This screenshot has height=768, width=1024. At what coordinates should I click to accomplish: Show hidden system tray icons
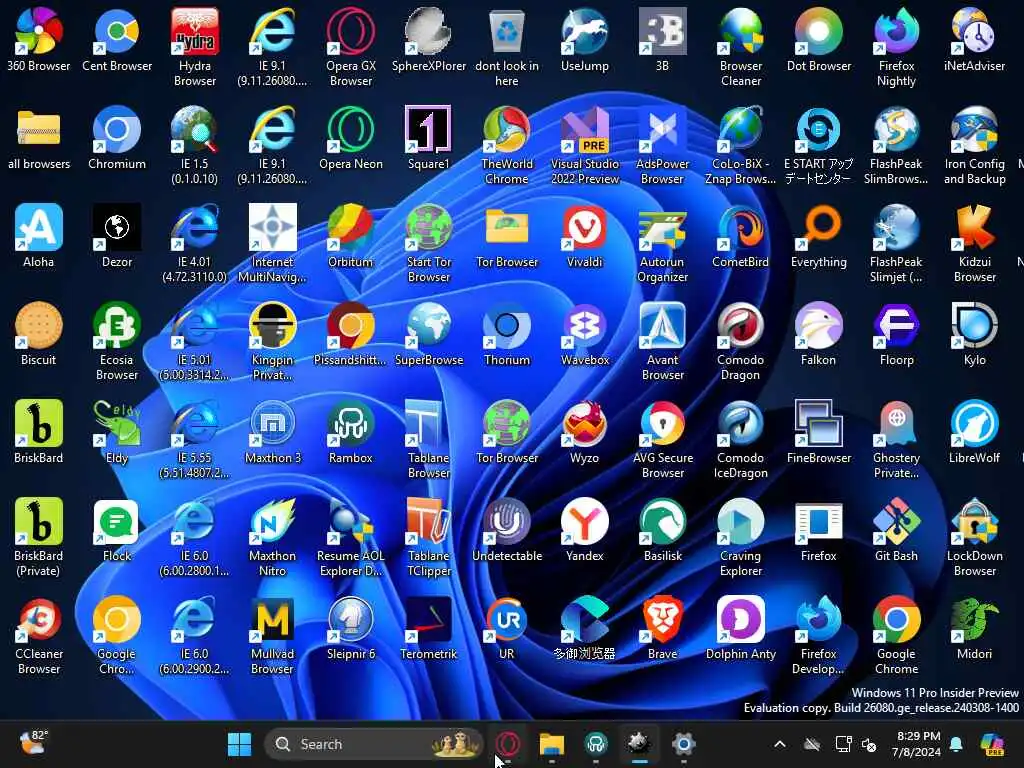(780, 744)
